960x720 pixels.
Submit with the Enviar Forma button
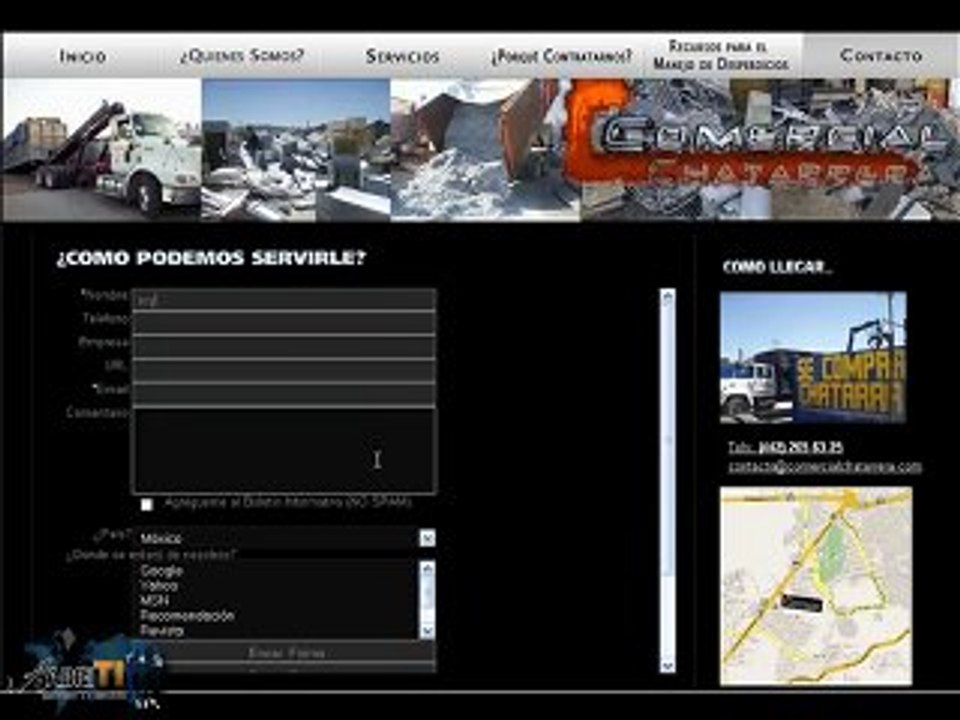pos(286,653)
